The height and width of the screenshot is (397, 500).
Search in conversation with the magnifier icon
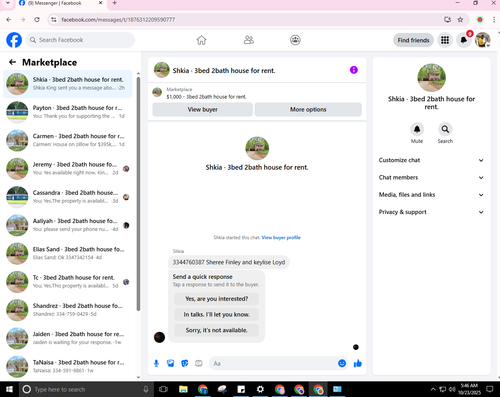coord(445,129)
